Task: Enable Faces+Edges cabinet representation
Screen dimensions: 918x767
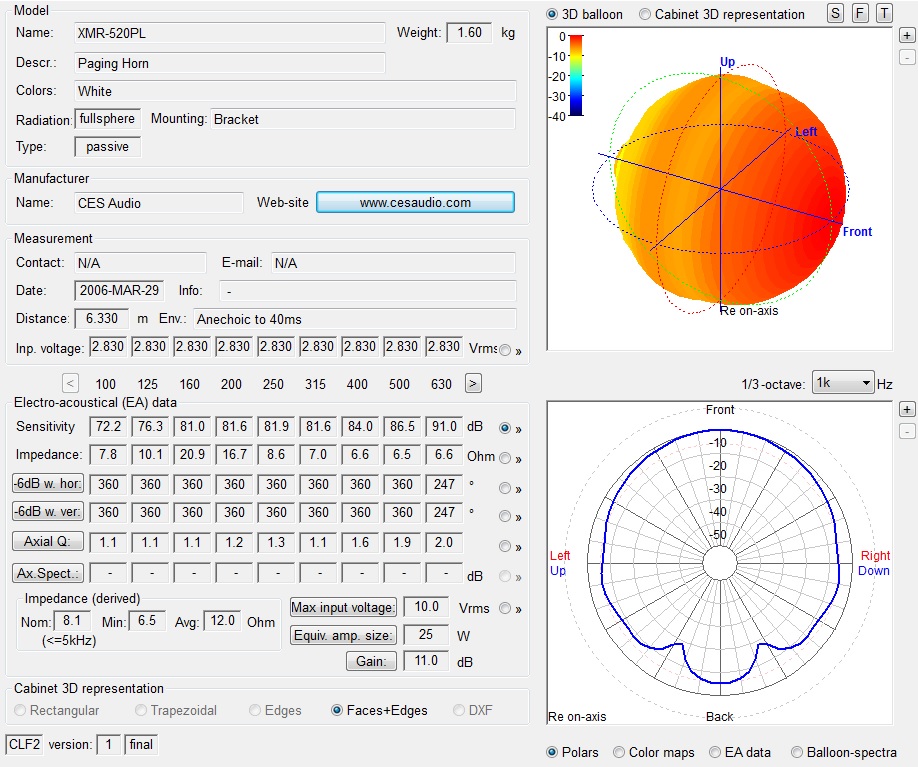Action: pyautogui.click(x=338, y=711)
